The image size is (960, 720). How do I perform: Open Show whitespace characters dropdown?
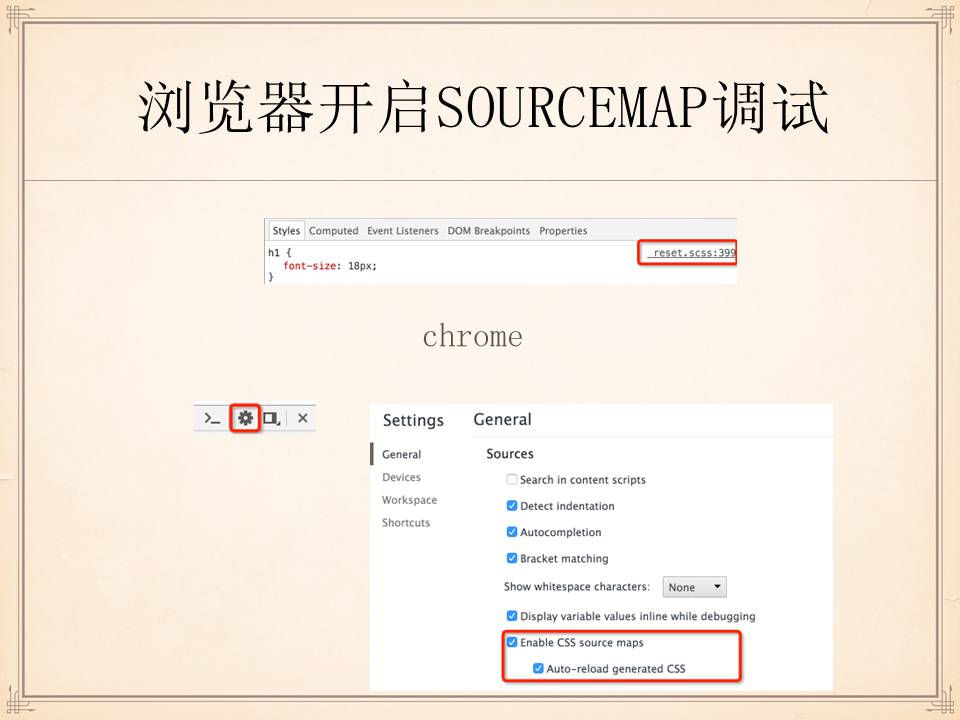point(694,587)
